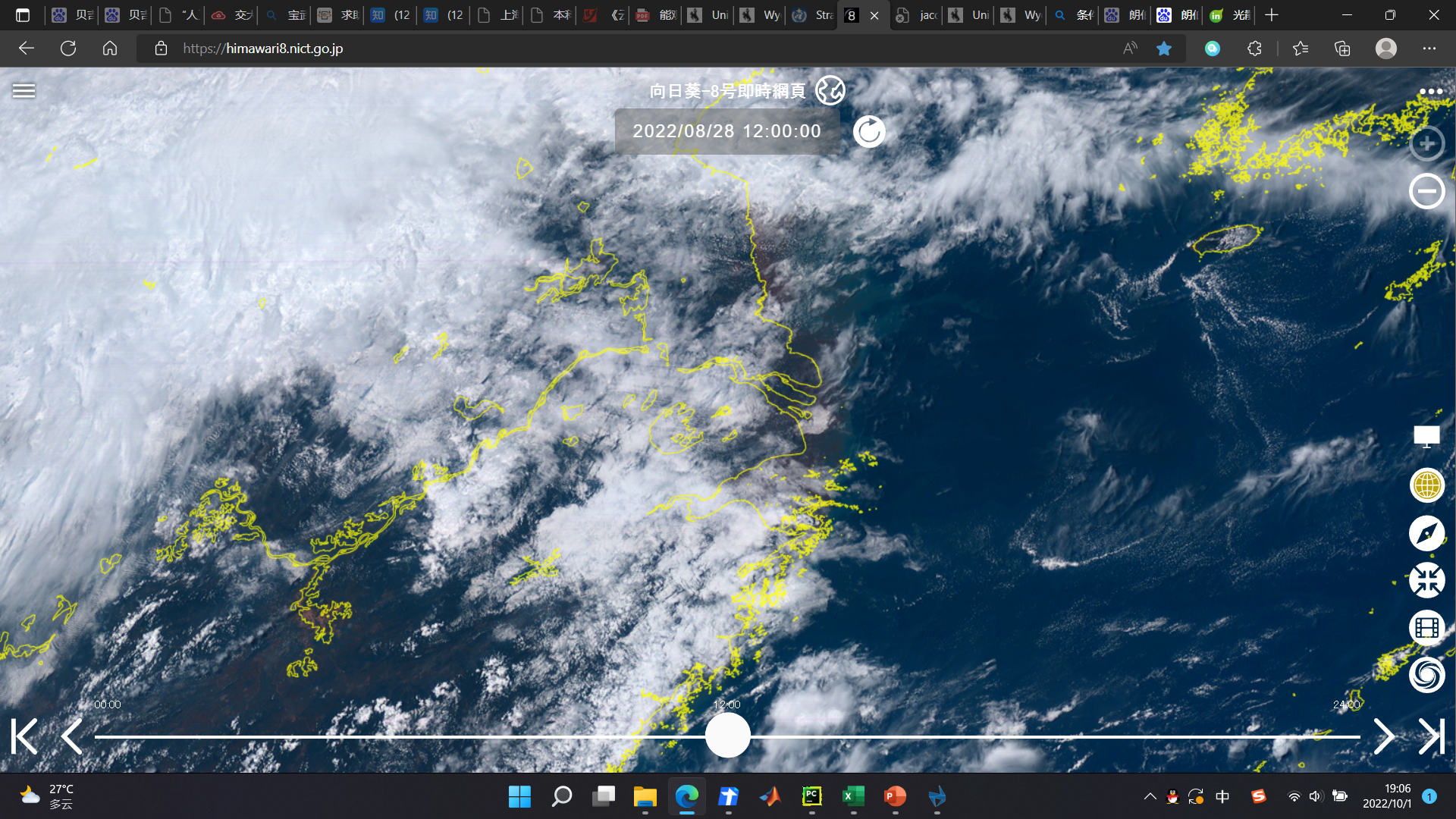Screen dimensions: 1456x819
Task: Toggle the fullscreen collapse arrows icon
Action: (1426, 581)
